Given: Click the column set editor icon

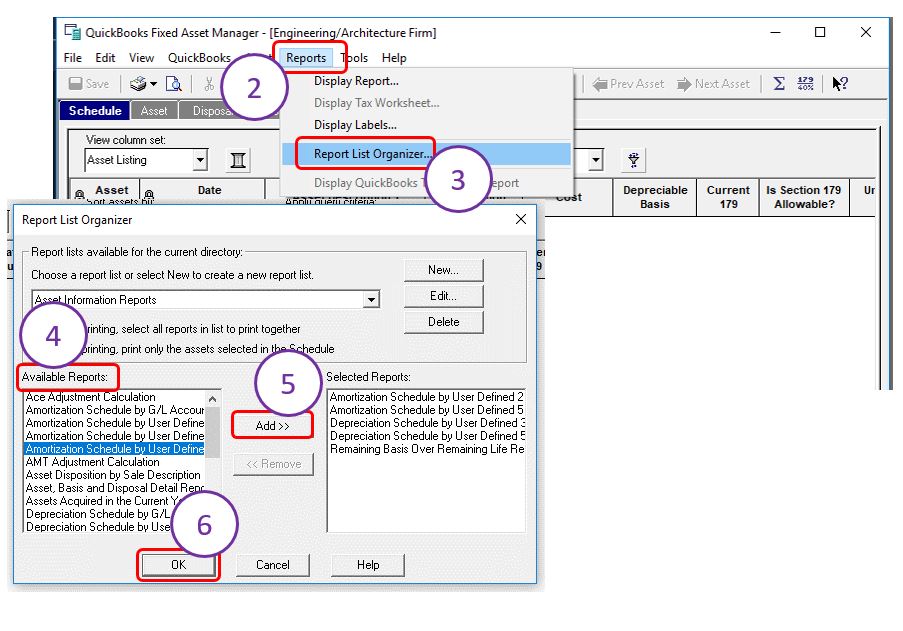Looking at the screenshot, I should (238, 160).
